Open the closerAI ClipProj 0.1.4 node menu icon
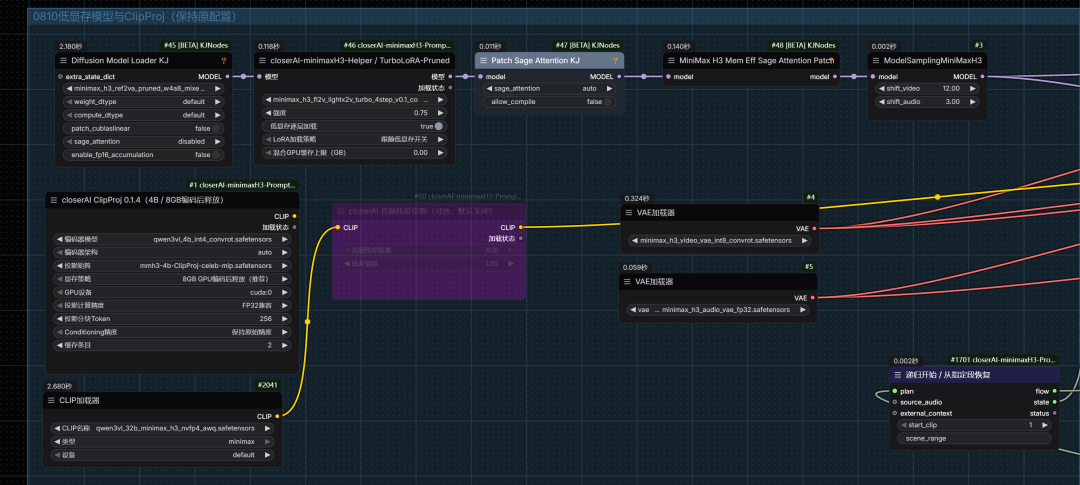The width and height of the screenshot is (1080, 485). click(54, 200)
